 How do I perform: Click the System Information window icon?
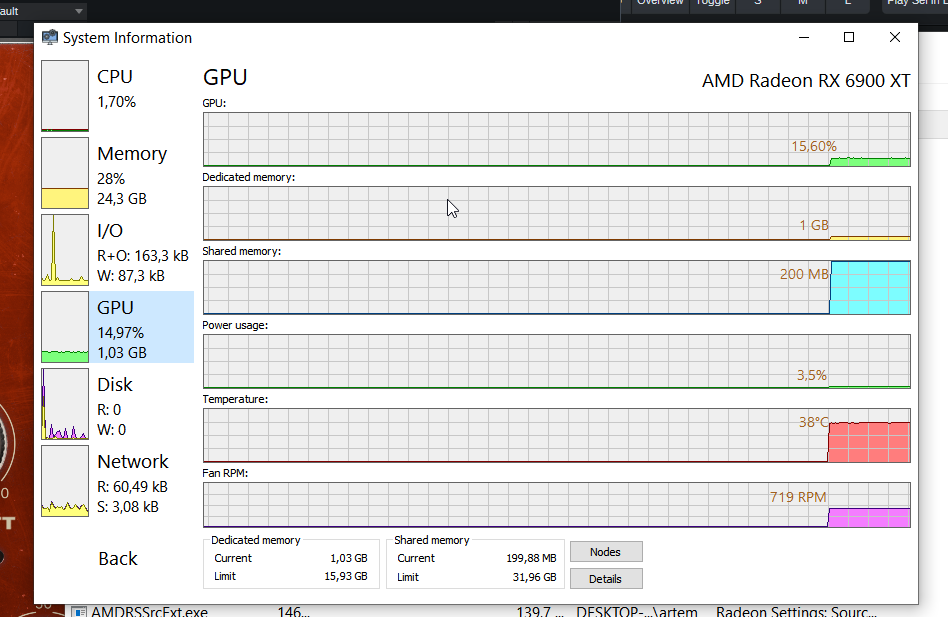(50, 37)
